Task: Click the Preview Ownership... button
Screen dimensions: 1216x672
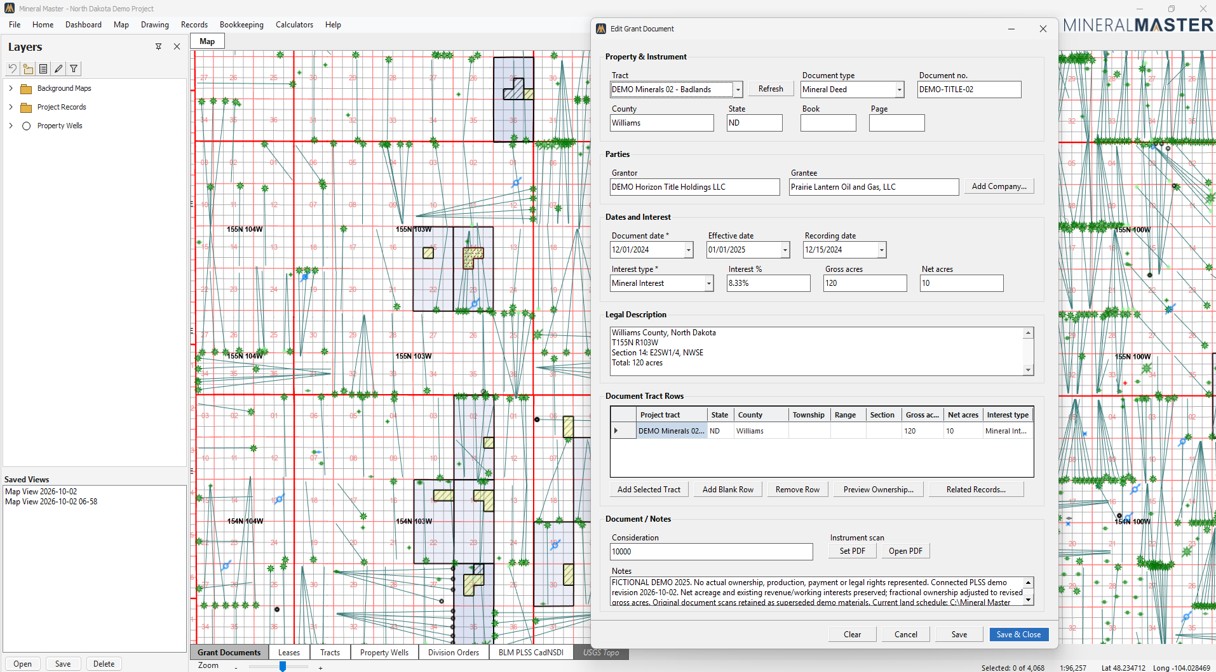Action: click(878, 490)
